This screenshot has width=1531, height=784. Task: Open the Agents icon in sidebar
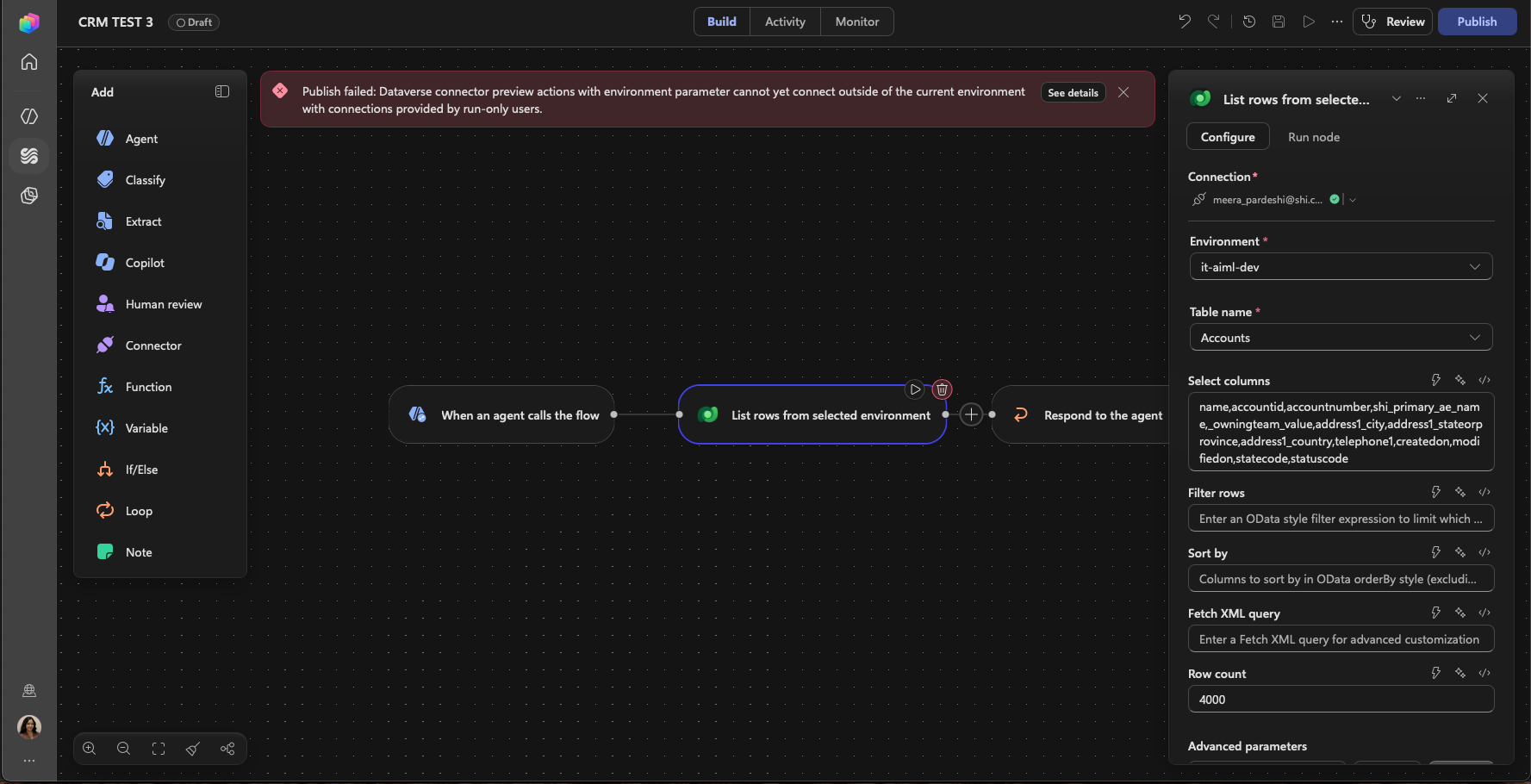point(29,116)
